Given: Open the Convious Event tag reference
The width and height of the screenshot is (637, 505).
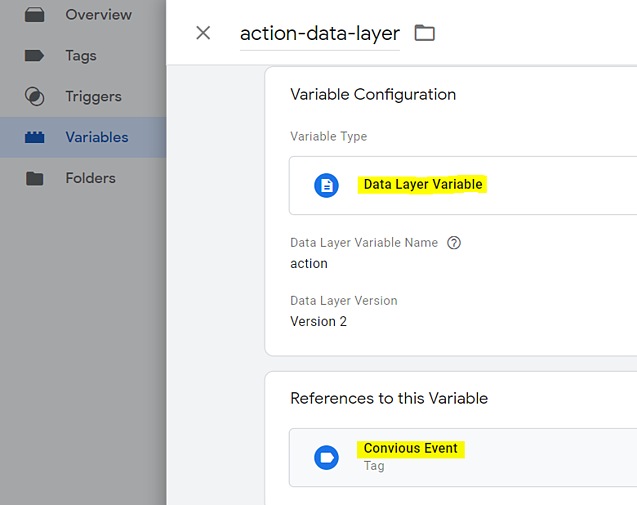Looking at the screenshot, I should tap(411, 449).
